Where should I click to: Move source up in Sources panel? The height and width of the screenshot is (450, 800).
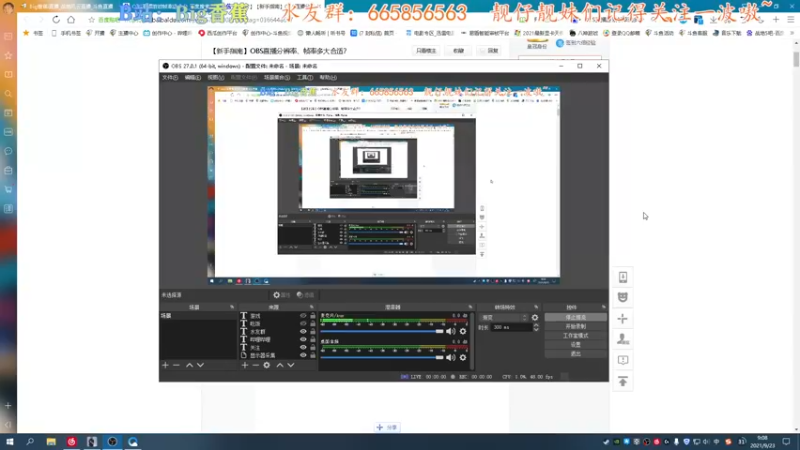coord(280,365)
